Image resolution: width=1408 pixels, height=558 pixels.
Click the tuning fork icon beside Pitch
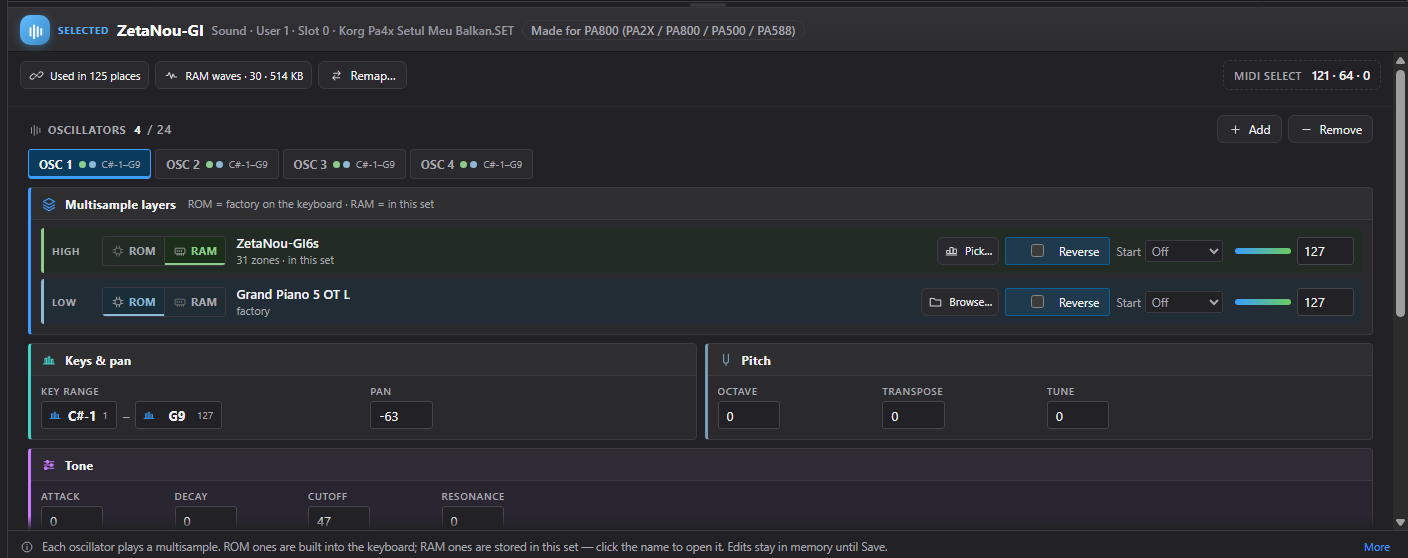725,360
